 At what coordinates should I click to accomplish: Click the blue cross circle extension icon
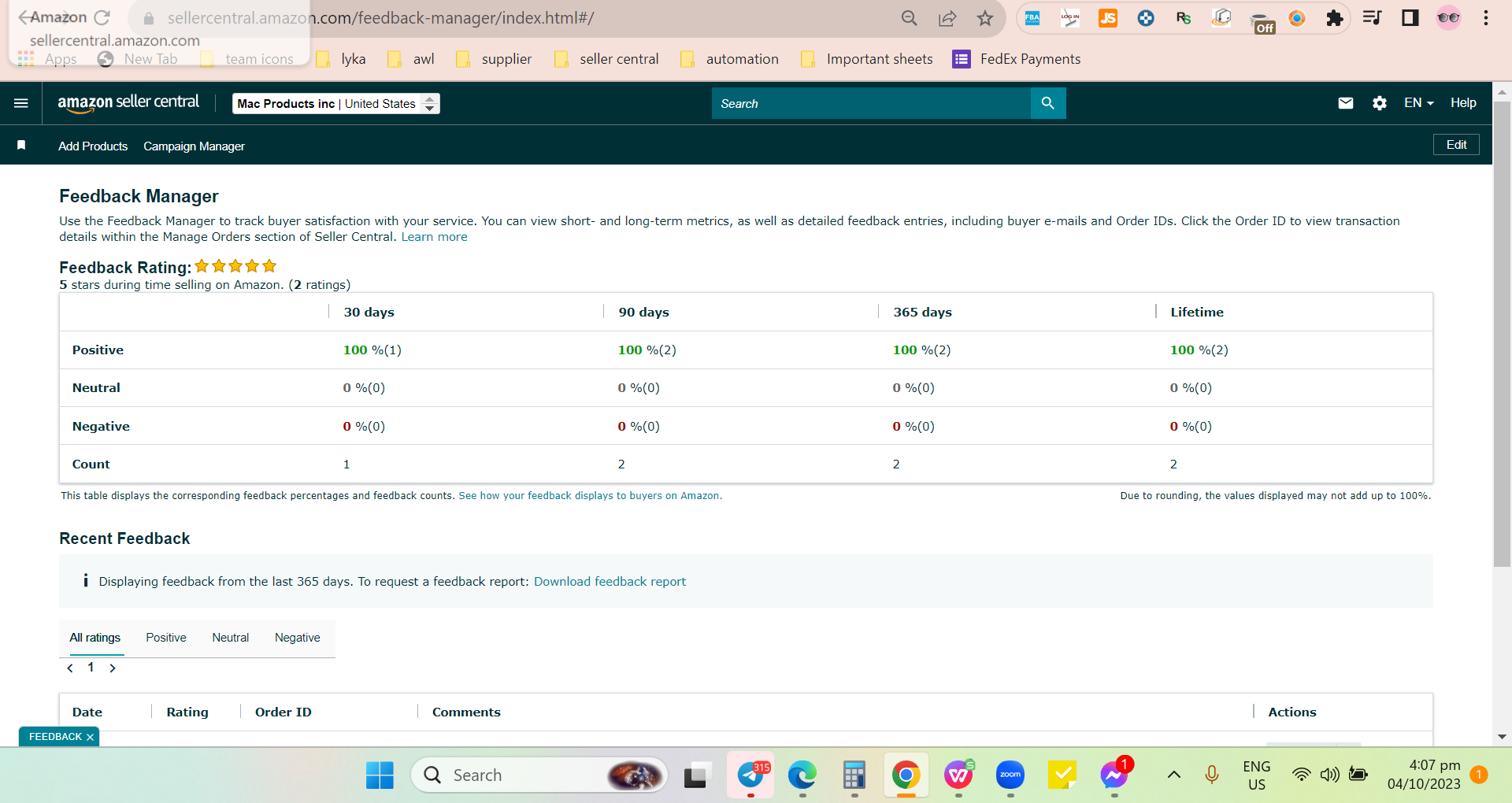pyautogui.click(x=1146, y=18)
